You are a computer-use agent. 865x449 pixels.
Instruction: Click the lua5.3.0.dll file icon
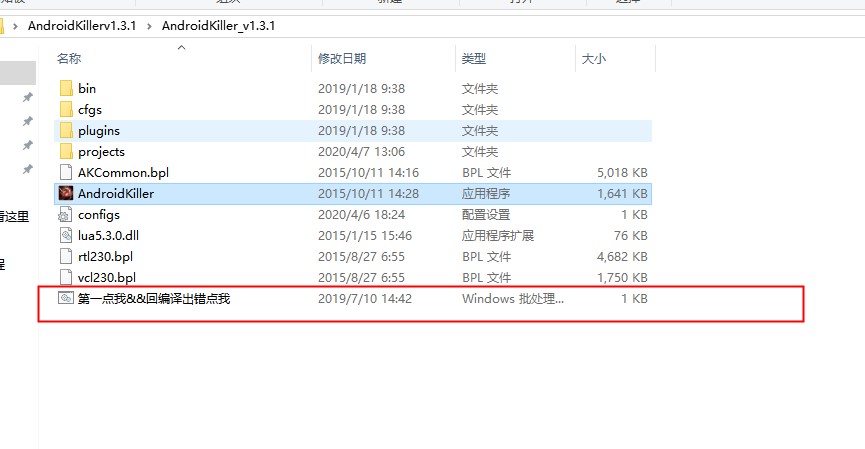pos(66,235)
